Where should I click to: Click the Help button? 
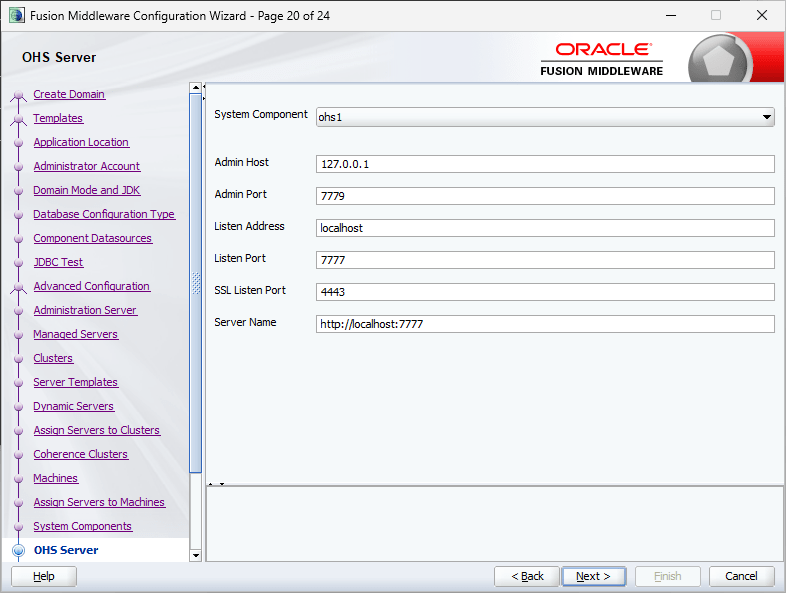coord(44,576)
